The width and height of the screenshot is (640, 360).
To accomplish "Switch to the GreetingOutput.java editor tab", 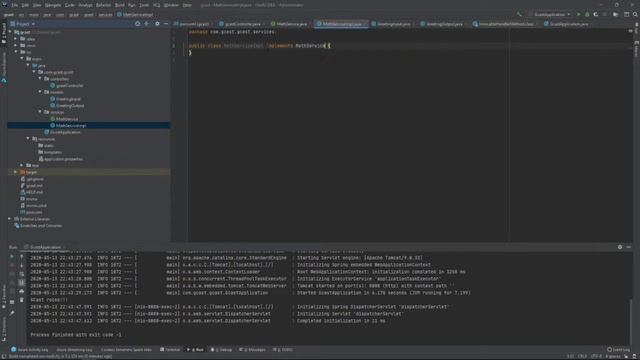I will pos(442,24).
